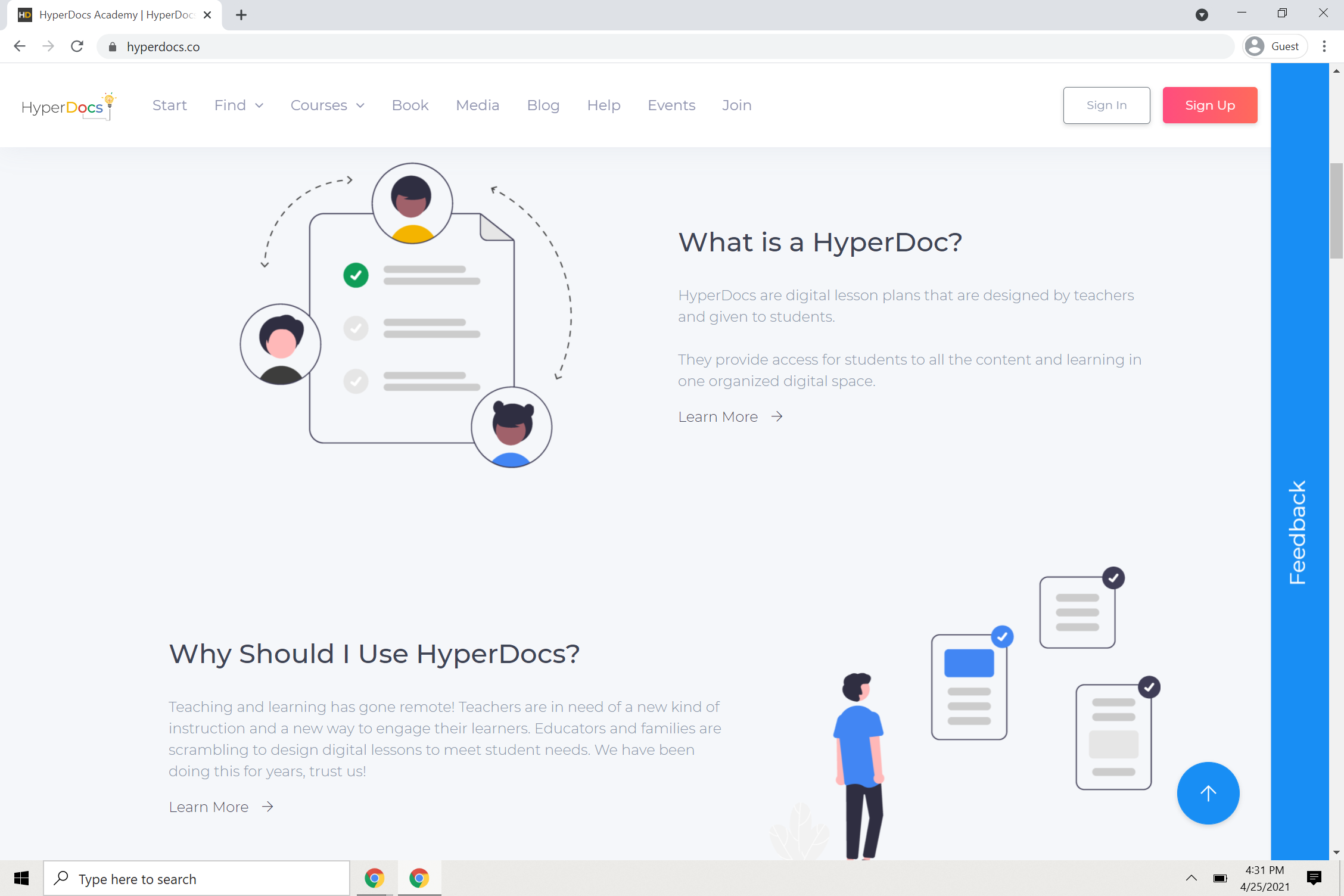Viewport: 1344px width, 896px height.
Task: Open Chrome's three-dot menu
Action: (1324, 46)
